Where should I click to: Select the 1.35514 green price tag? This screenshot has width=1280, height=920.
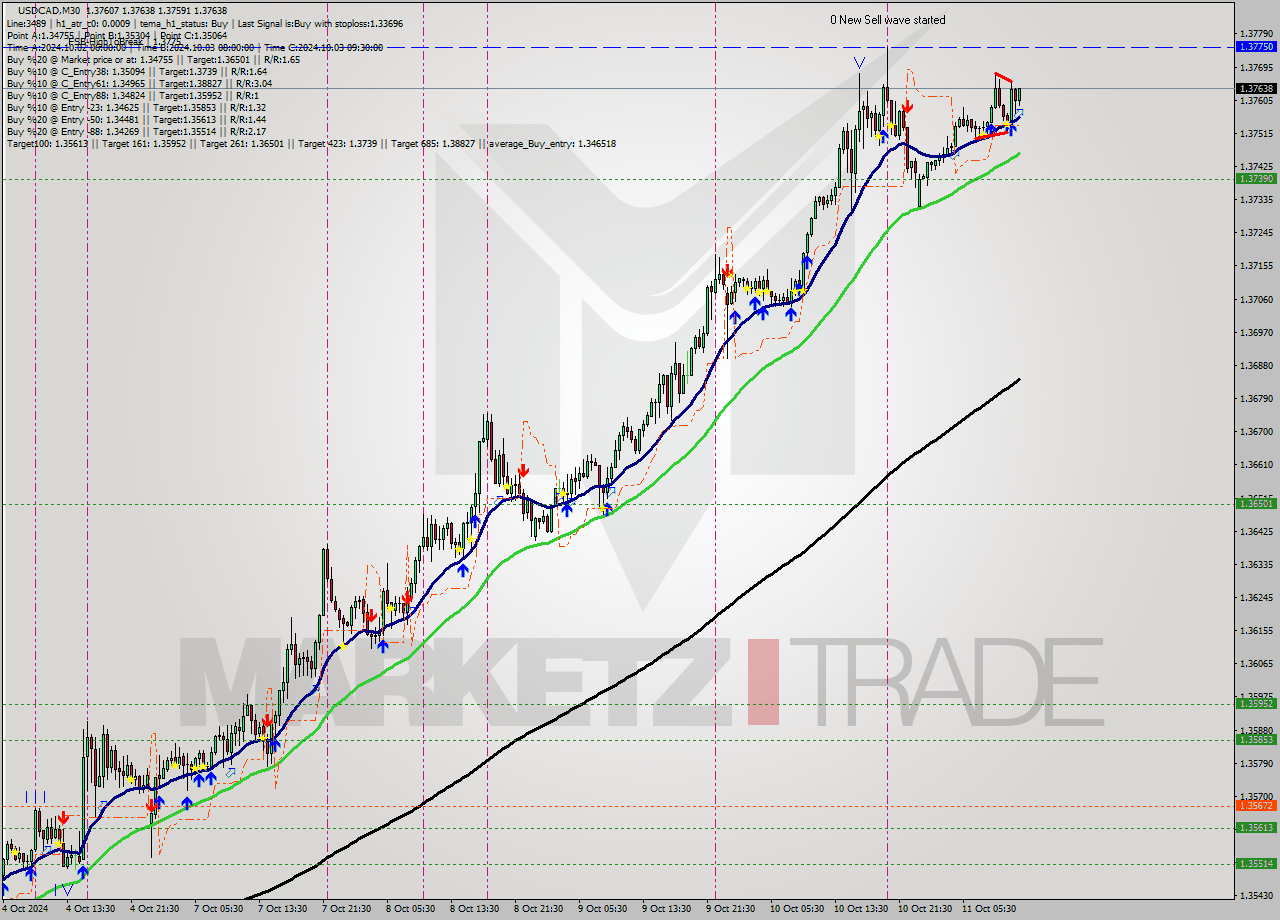tap(1256, 863)
